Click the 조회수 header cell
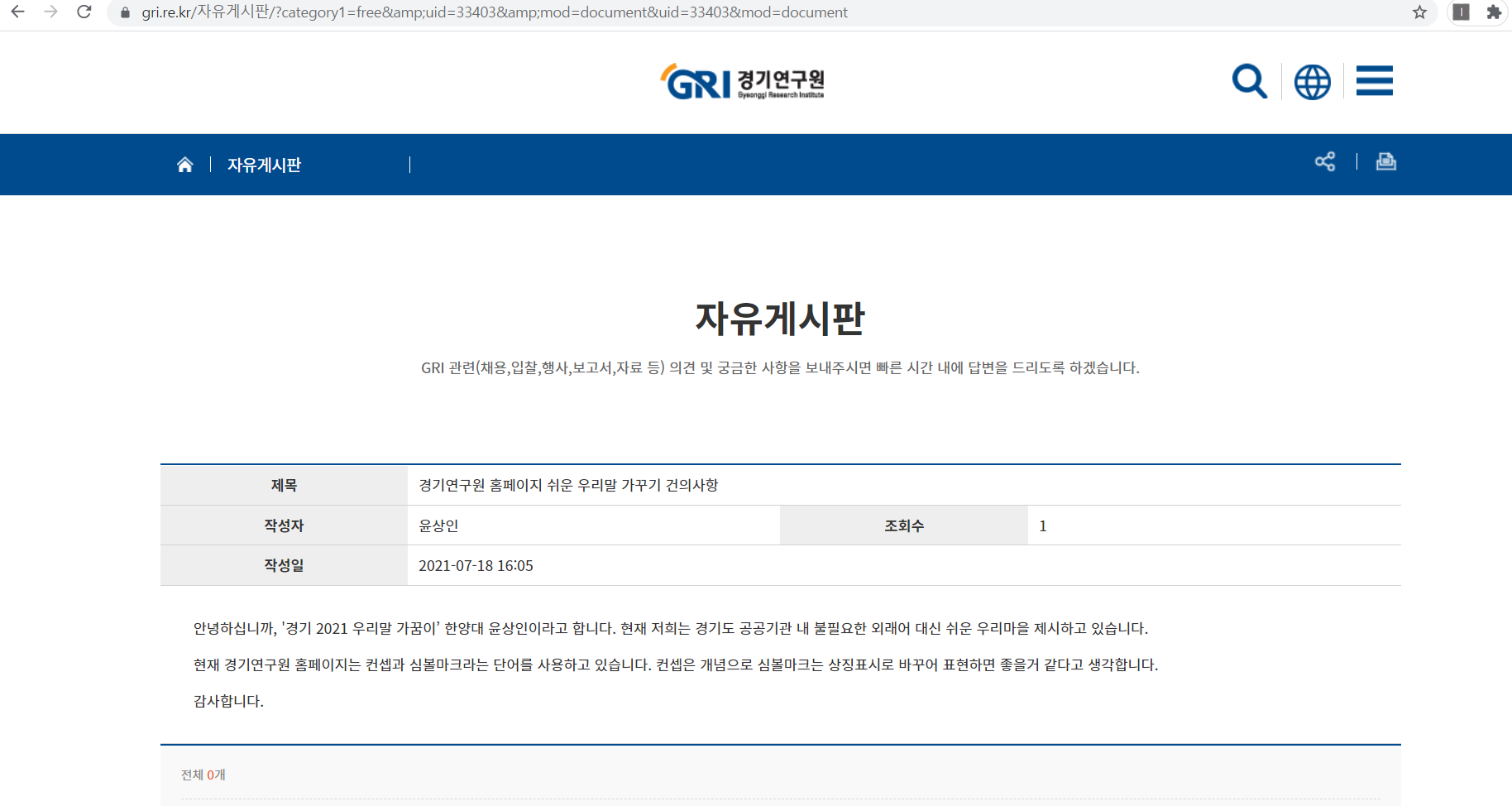Screen dimensions: 1512x806 click(x=904, y=525)
